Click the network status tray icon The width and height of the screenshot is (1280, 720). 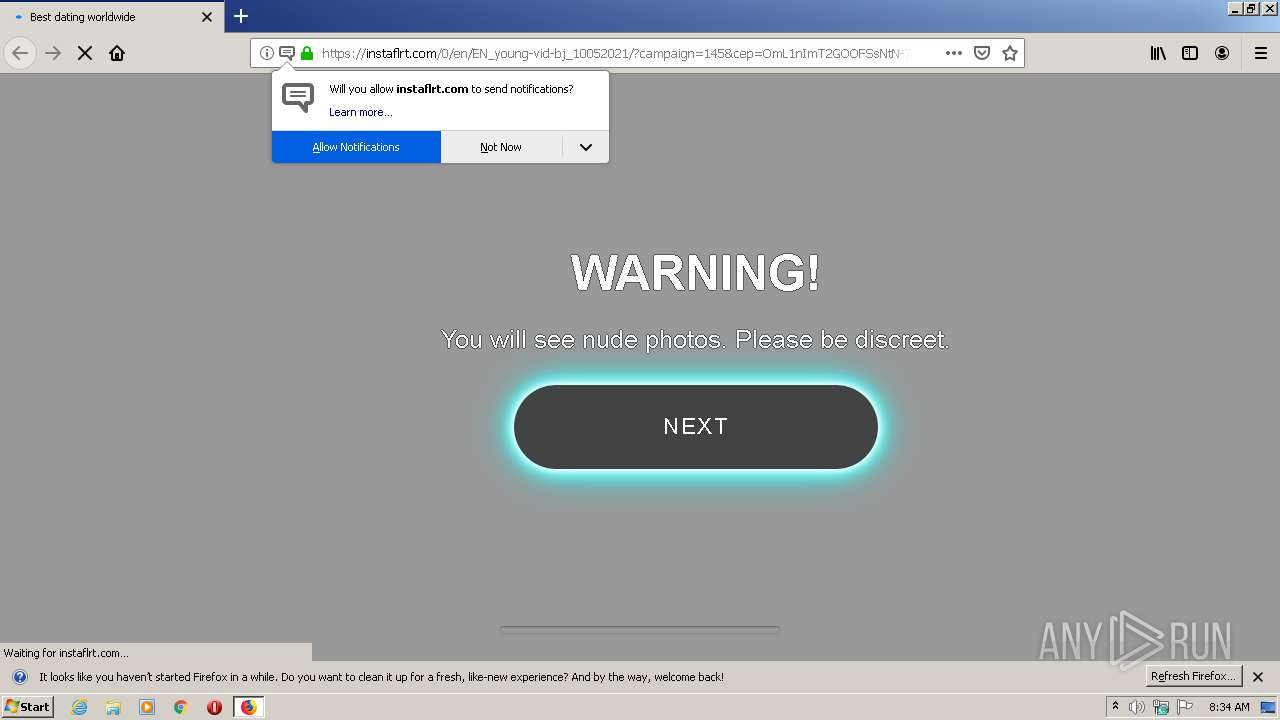(1161, 707)
